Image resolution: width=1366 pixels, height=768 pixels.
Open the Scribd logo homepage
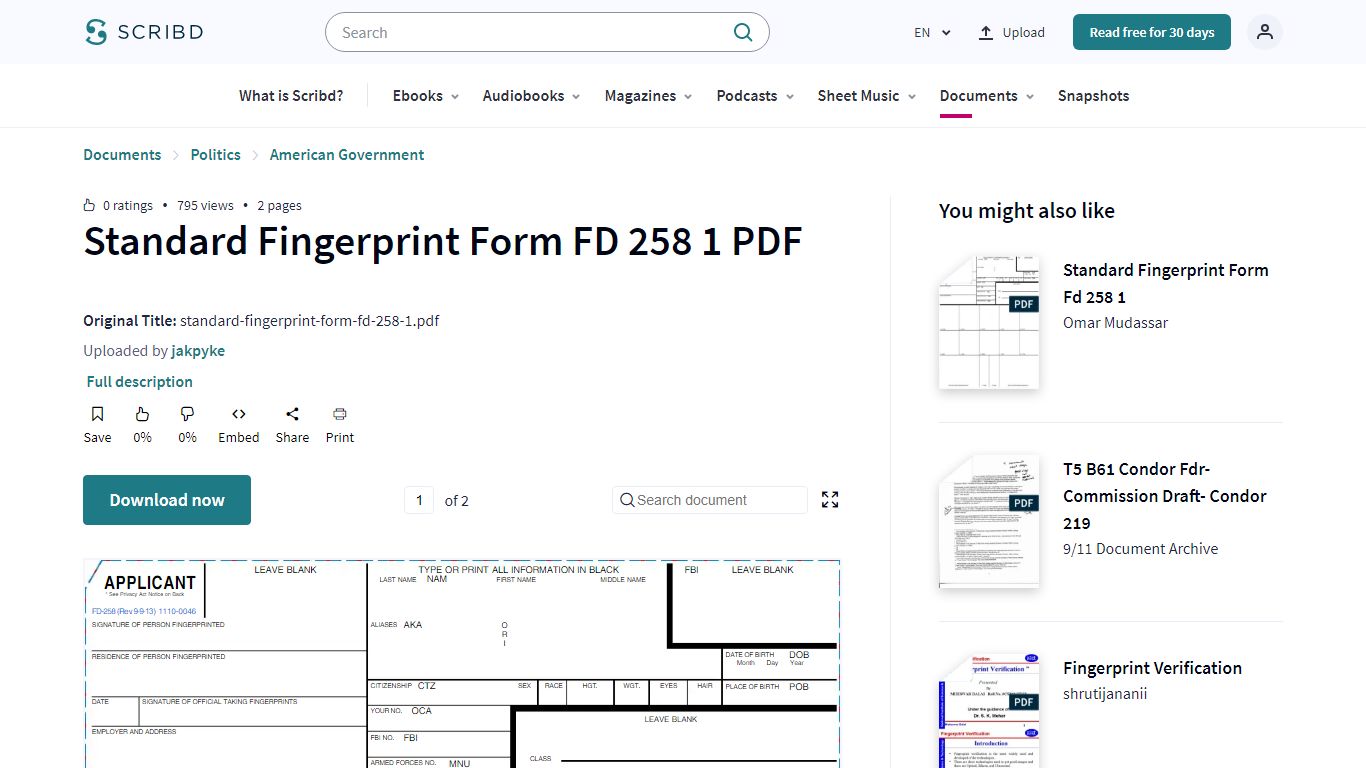144,32
